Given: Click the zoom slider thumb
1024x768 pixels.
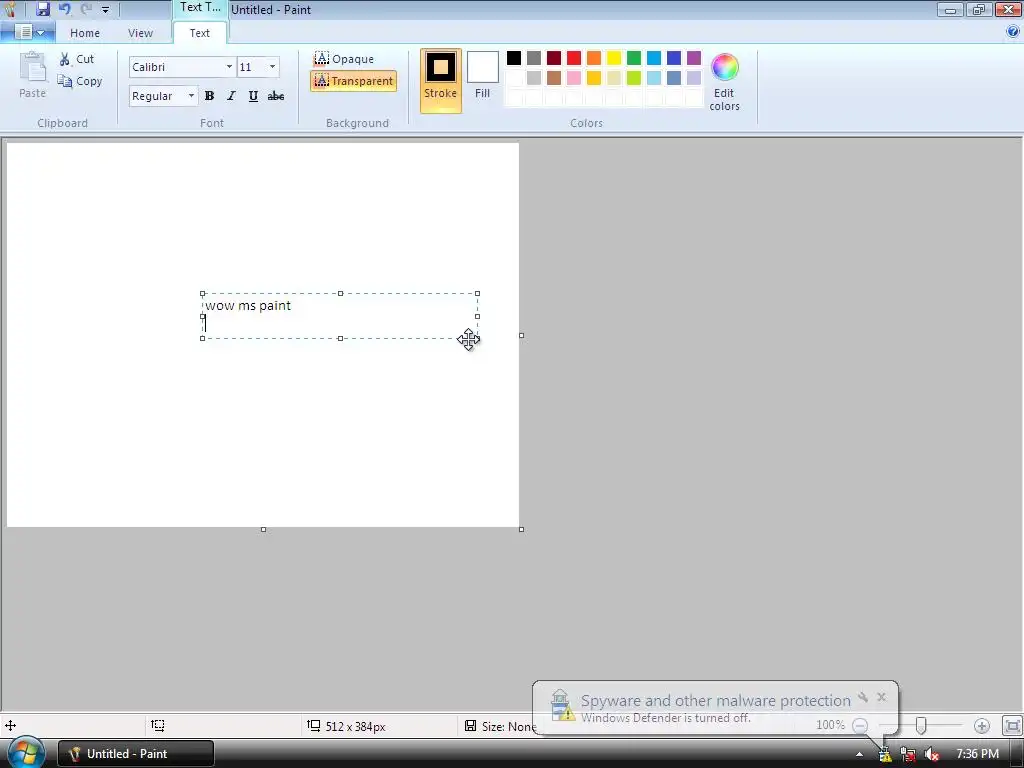Looking at the screenshot, I should (x=921, y=726).
